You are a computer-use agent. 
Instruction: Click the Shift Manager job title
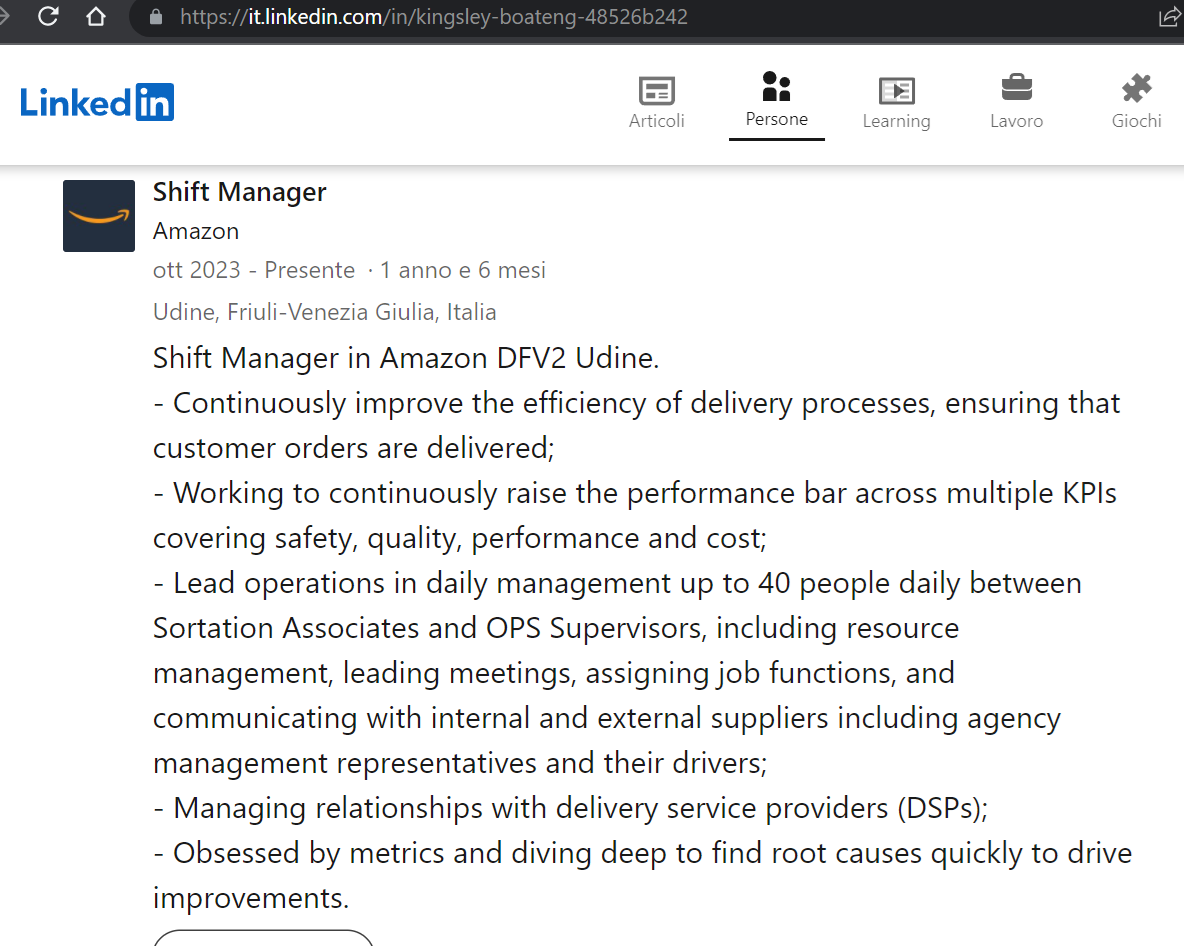[x=240, y=192]
